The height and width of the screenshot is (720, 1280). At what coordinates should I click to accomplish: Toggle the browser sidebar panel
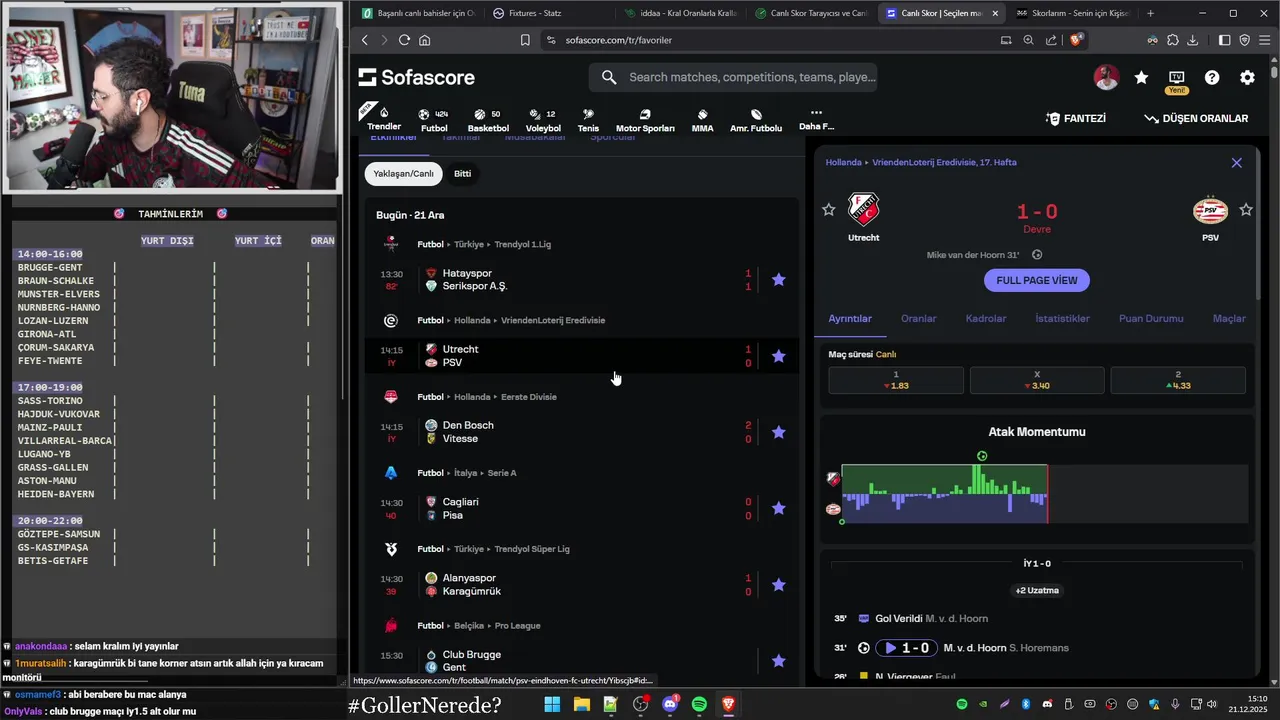click(1224, 40)
